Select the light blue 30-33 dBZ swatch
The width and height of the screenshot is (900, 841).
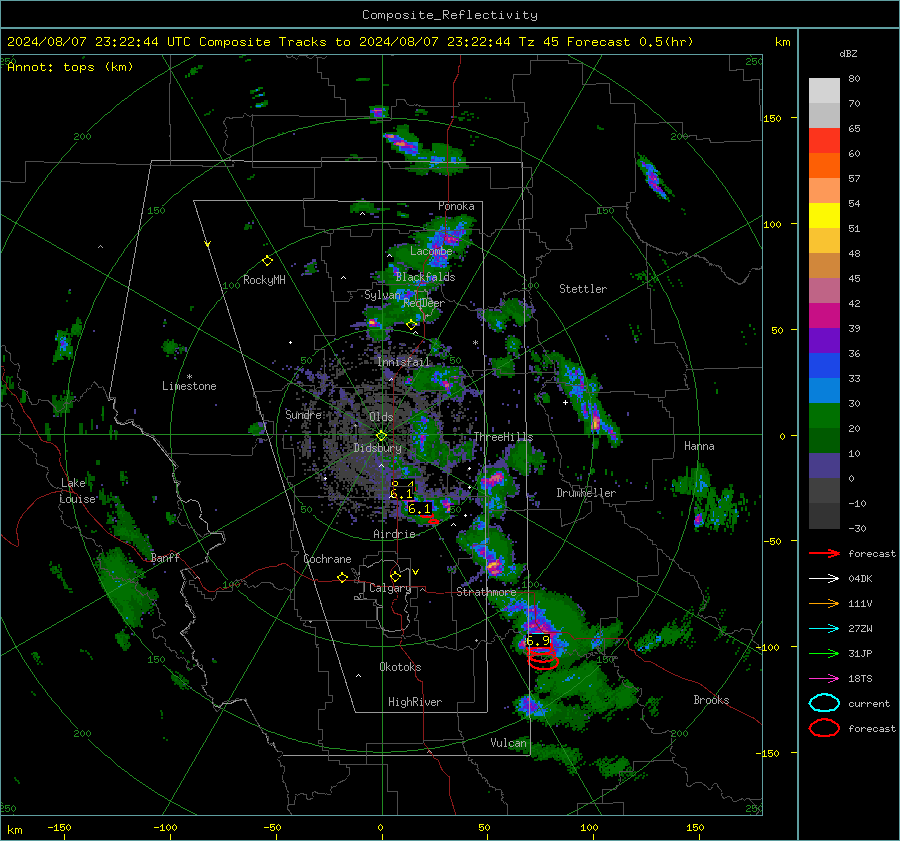click(x=824, y=391)
